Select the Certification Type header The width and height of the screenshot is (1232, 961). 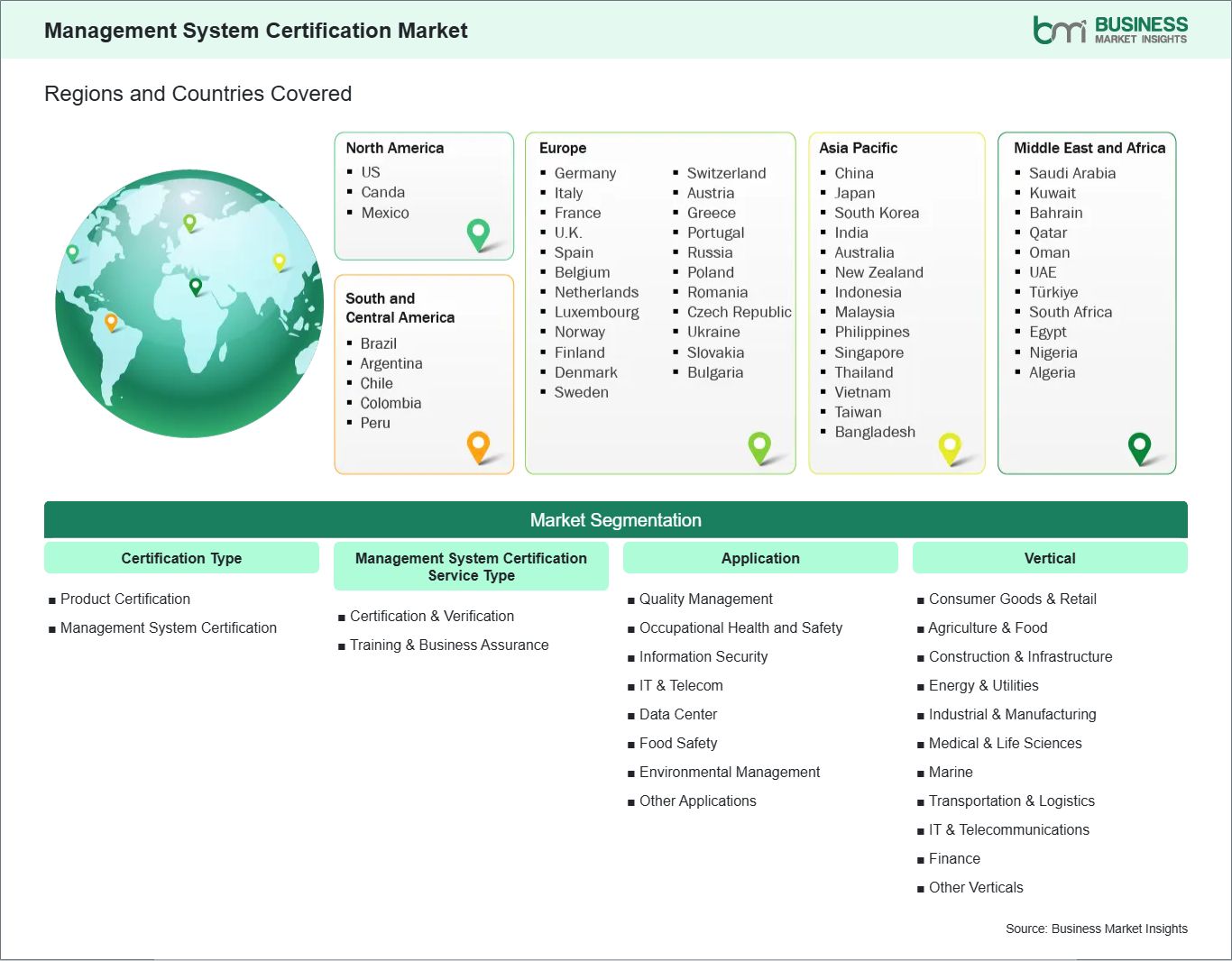pyautogui.click(x=181, y=558)
